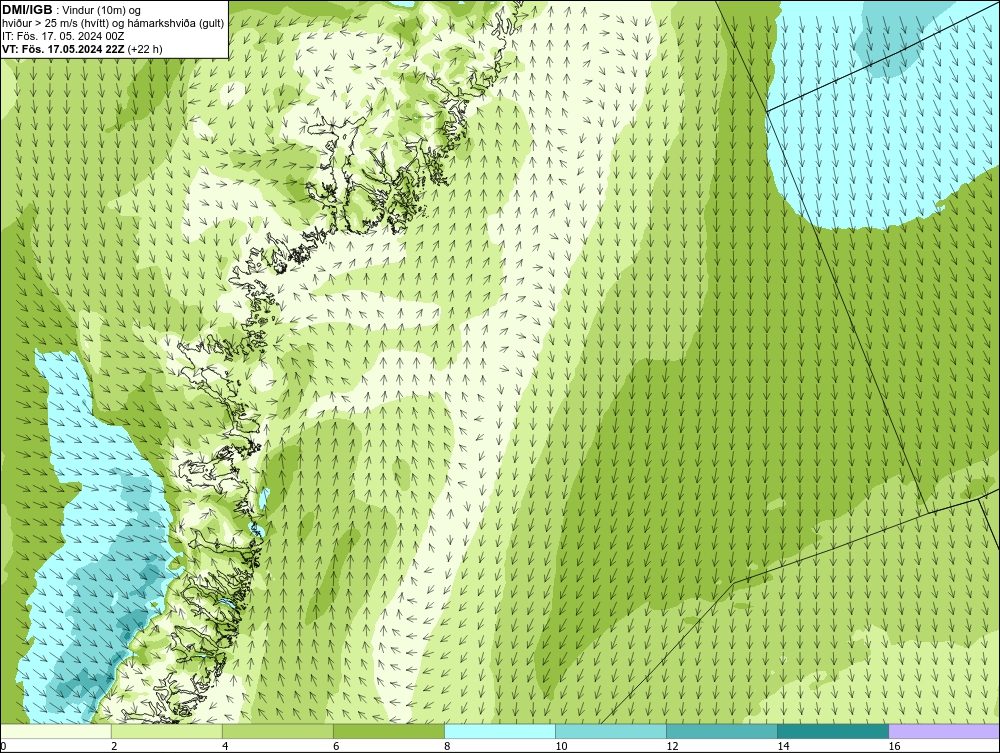
Task: Click the 8–10 m/s light cyan legend swatch
Action: (x=500, y=731)
